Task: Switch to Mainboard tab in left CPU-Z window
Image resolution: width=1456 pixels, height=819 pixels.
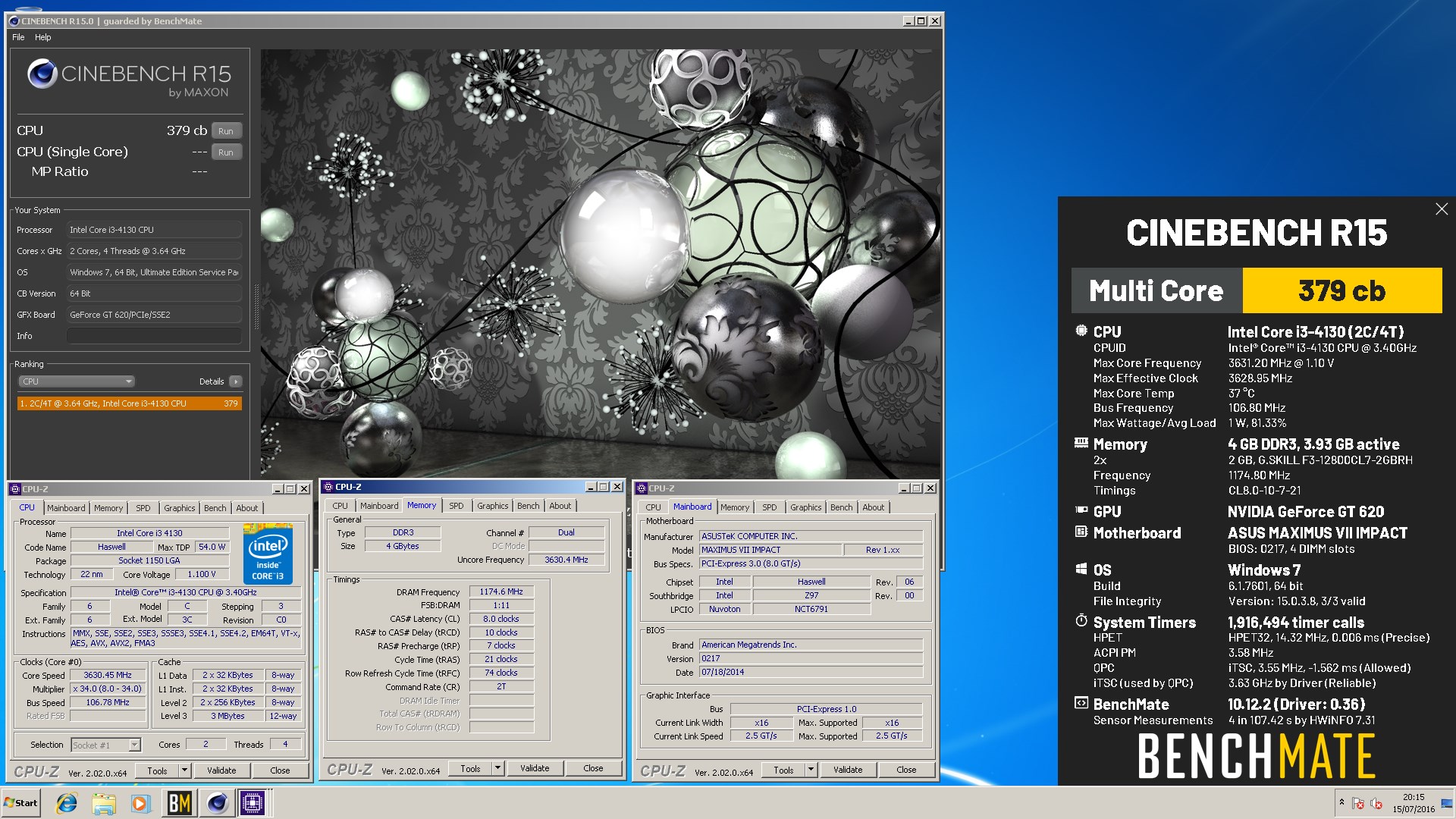Action: (66, 508)
